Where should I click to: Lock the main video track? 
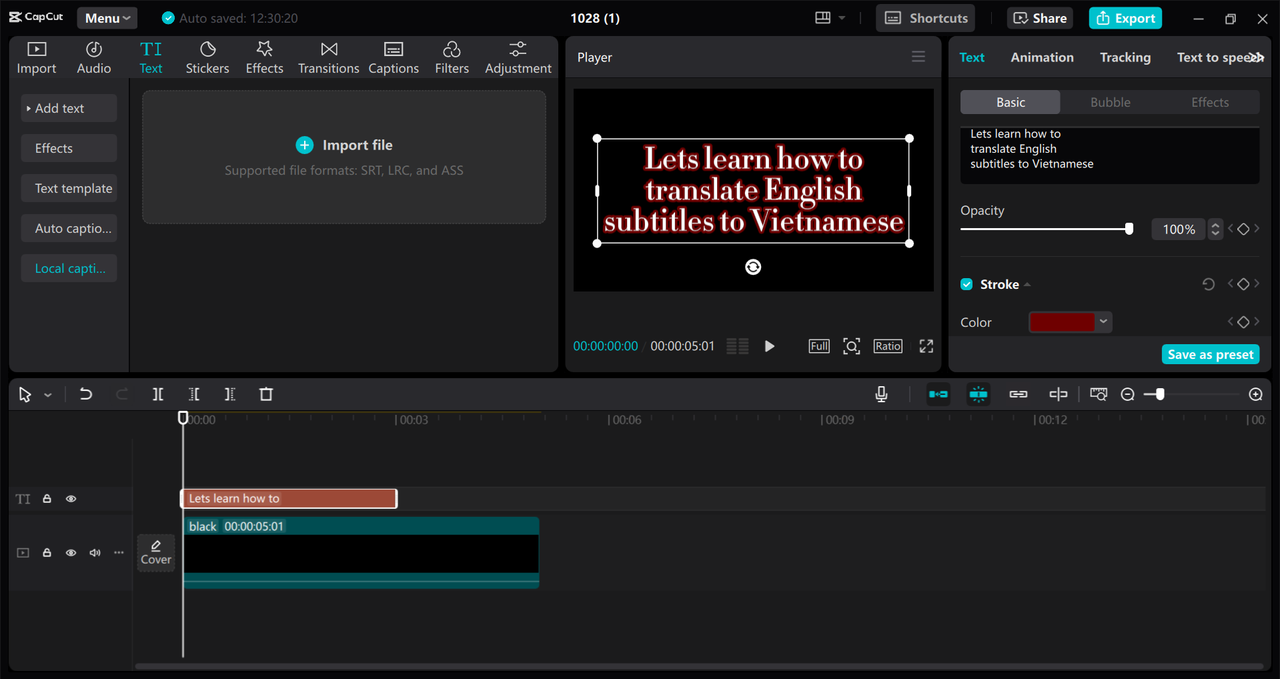coord(47,552)
